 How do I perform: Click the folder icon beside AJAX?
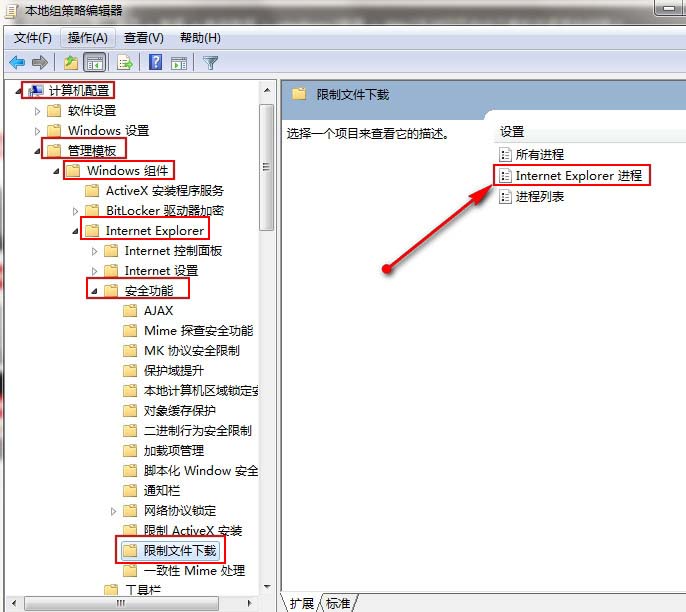click(x=130, y=311)
